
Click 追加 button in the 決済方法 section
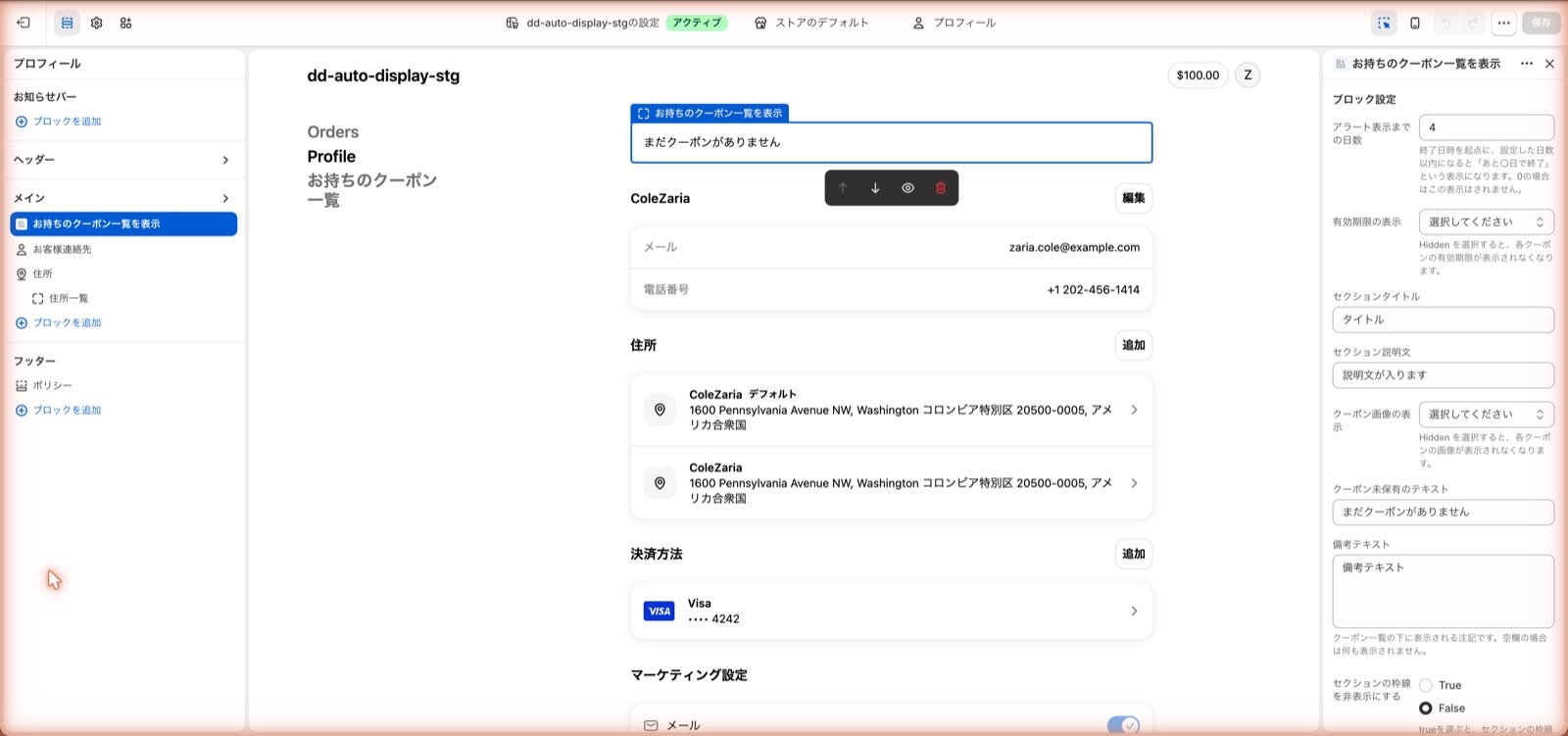pyautogui.click(x=1134, y=554)
